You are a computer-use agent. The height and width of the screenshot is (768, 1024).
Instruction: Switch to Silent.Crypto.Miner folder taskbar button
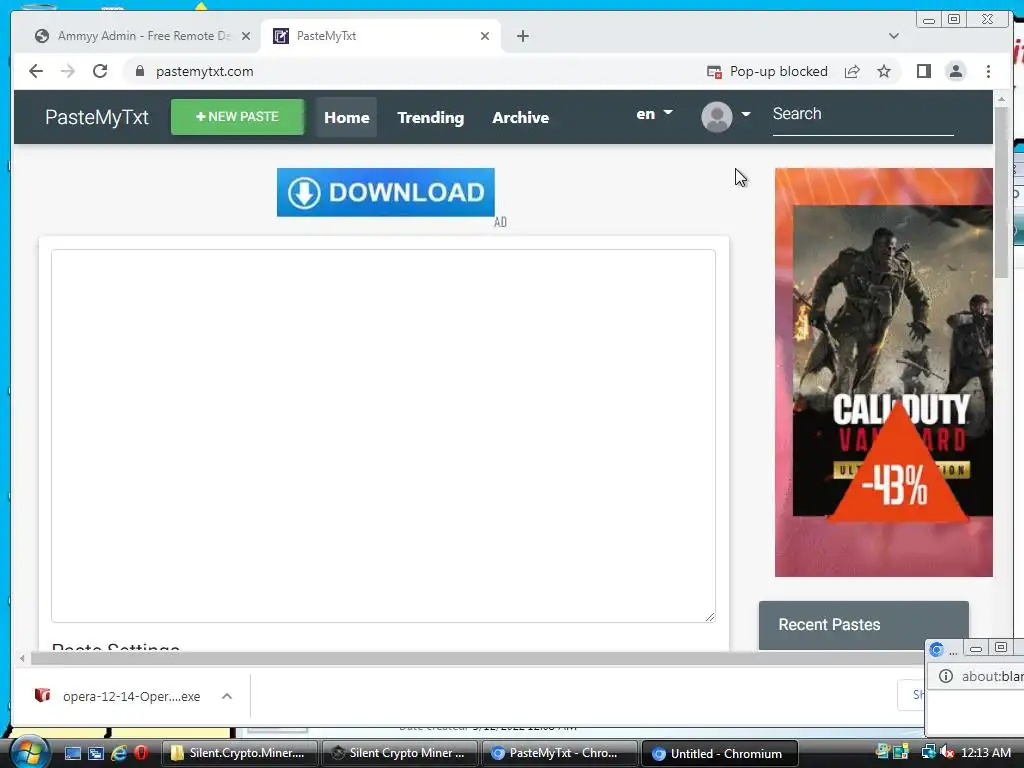pos(239,753)
